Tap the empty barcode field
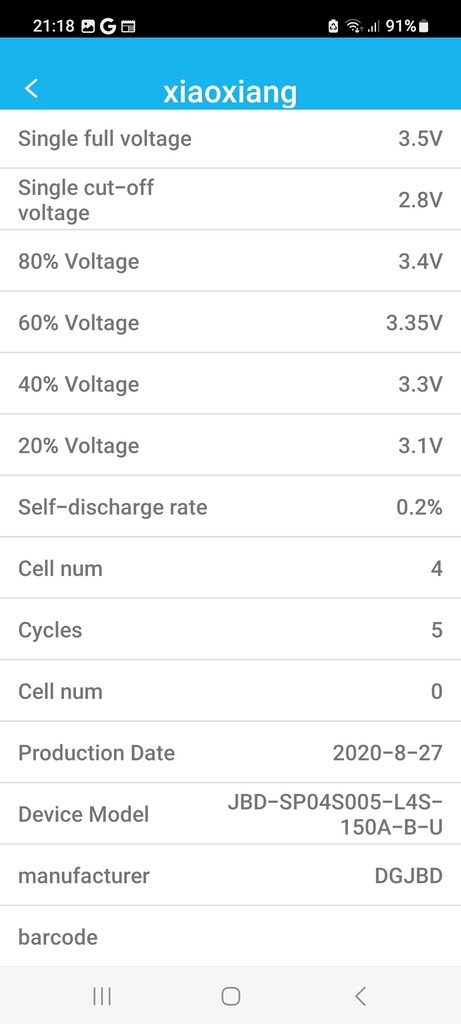Screen dimensions: 461x1024 point(230,936)
